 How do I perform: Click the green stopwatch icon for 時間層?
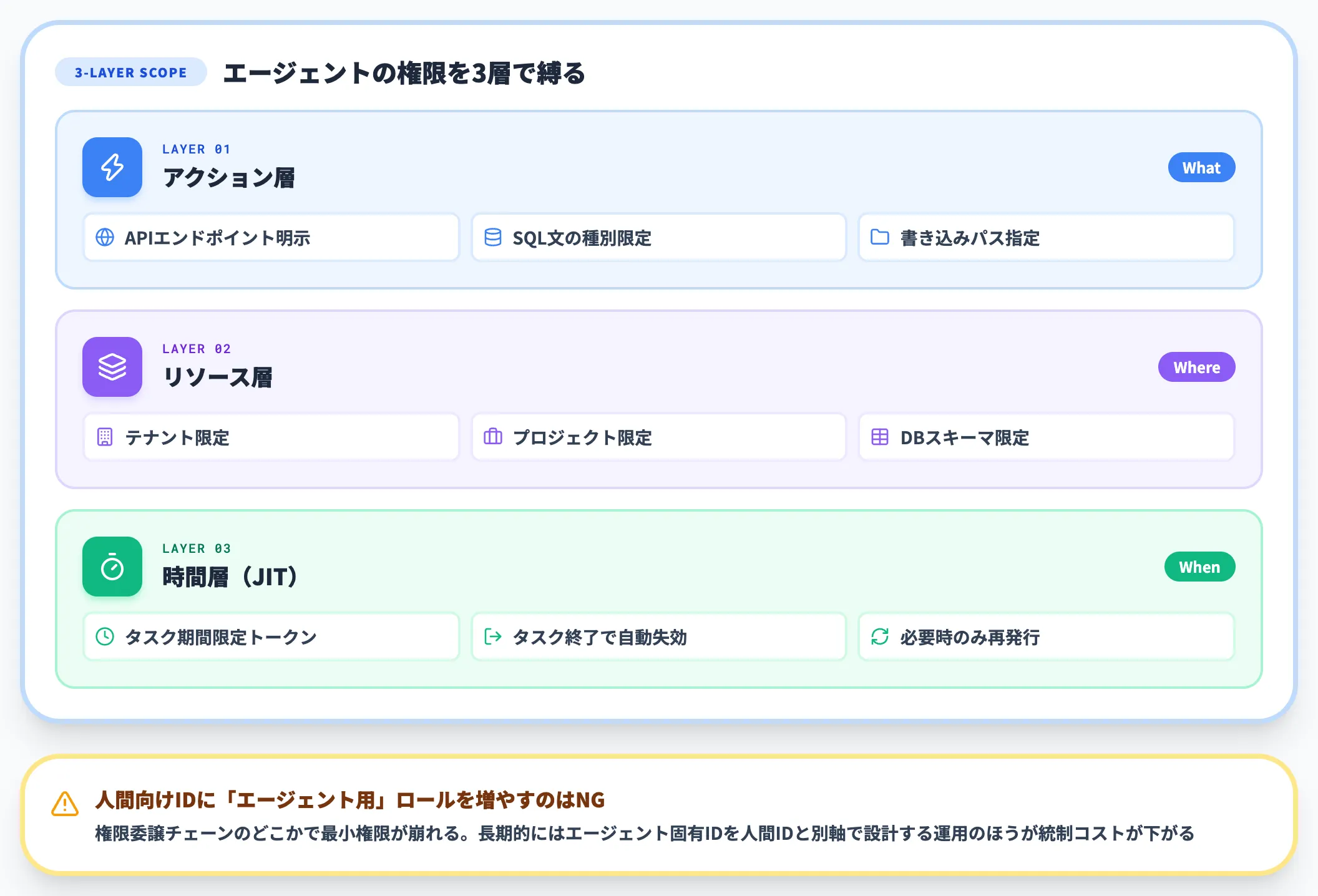[112, 567]
